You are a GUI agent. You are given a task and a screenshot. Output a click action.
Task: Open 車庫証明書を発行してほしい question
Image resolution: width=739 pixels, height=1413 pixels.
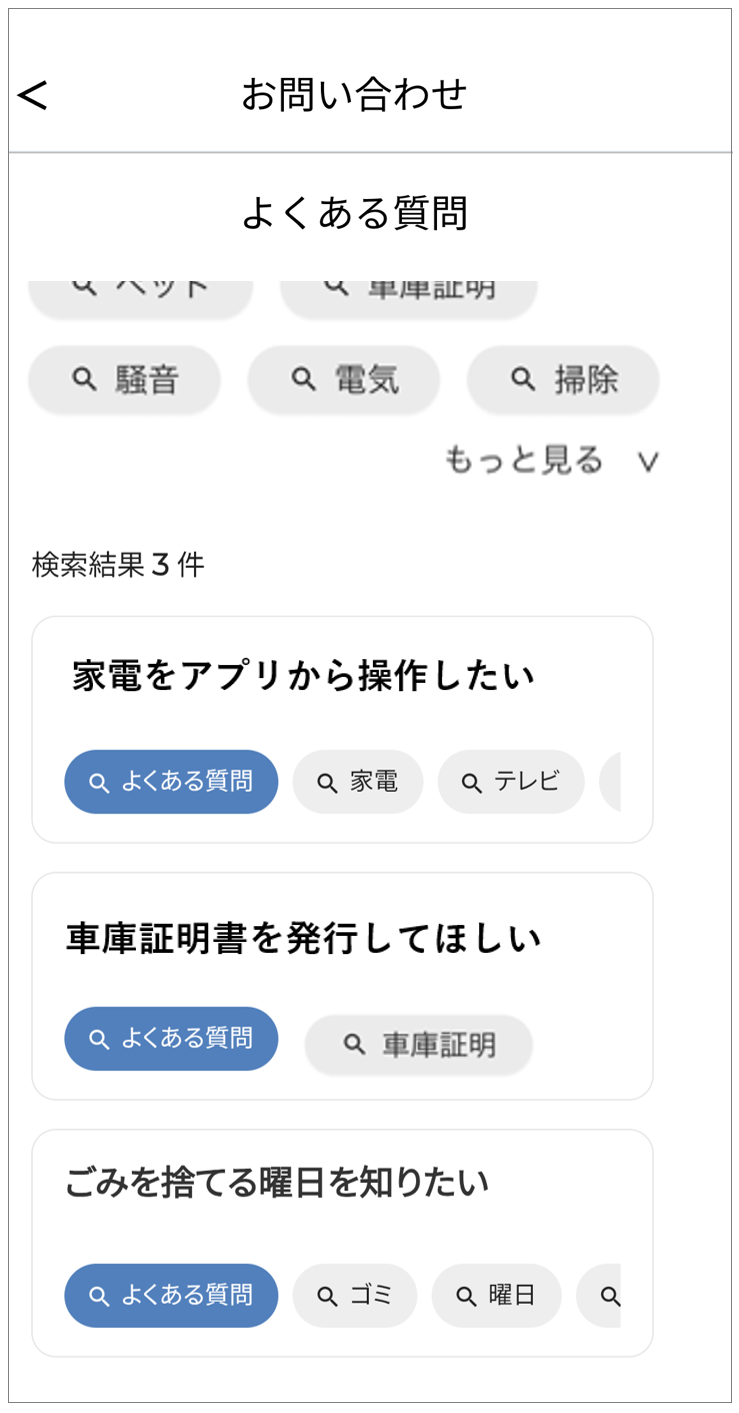304,938
